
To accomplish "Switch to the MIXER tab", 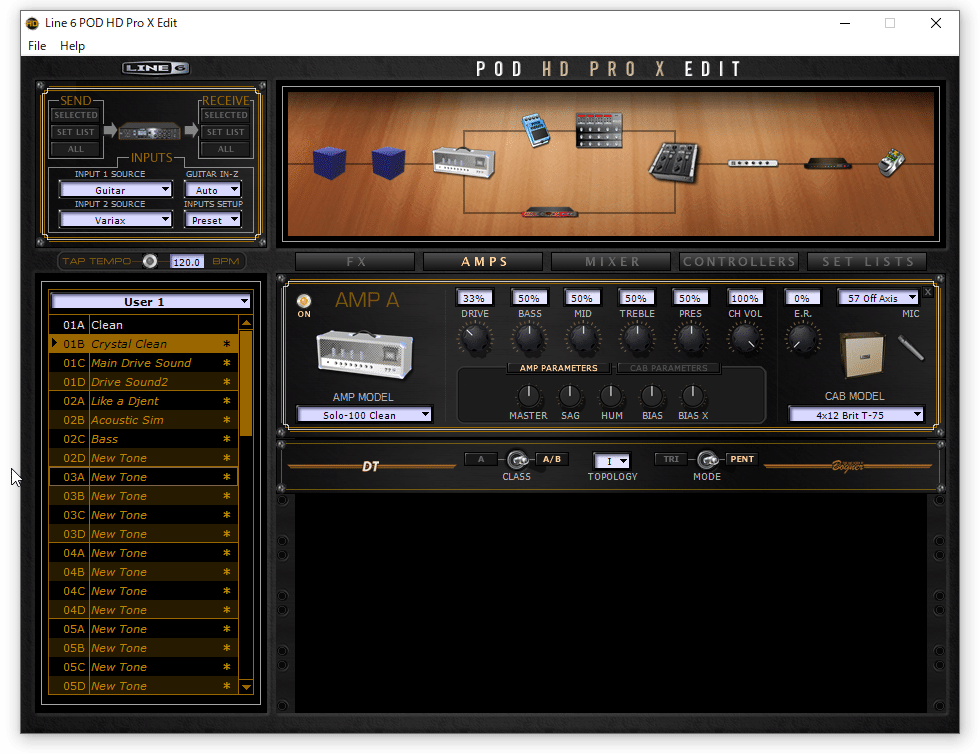I will 611,261.
